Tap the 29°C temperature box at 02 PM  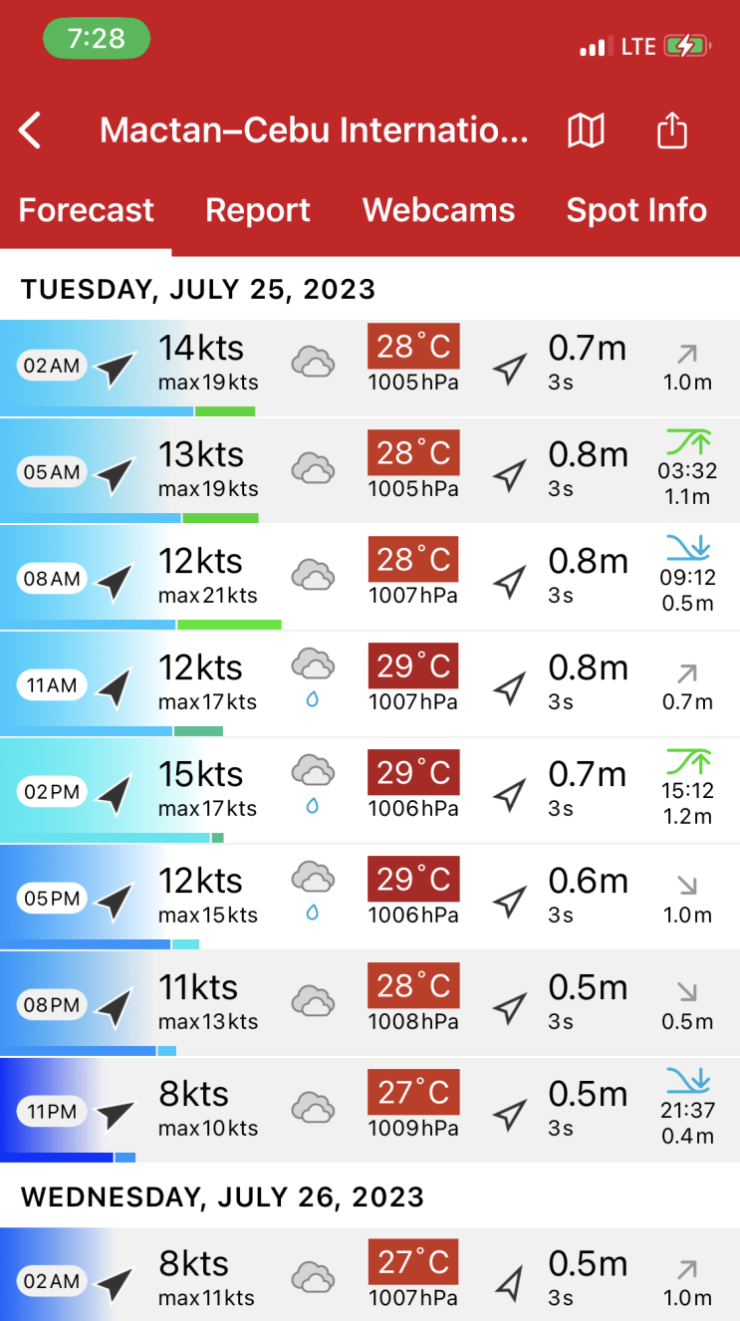413,774
